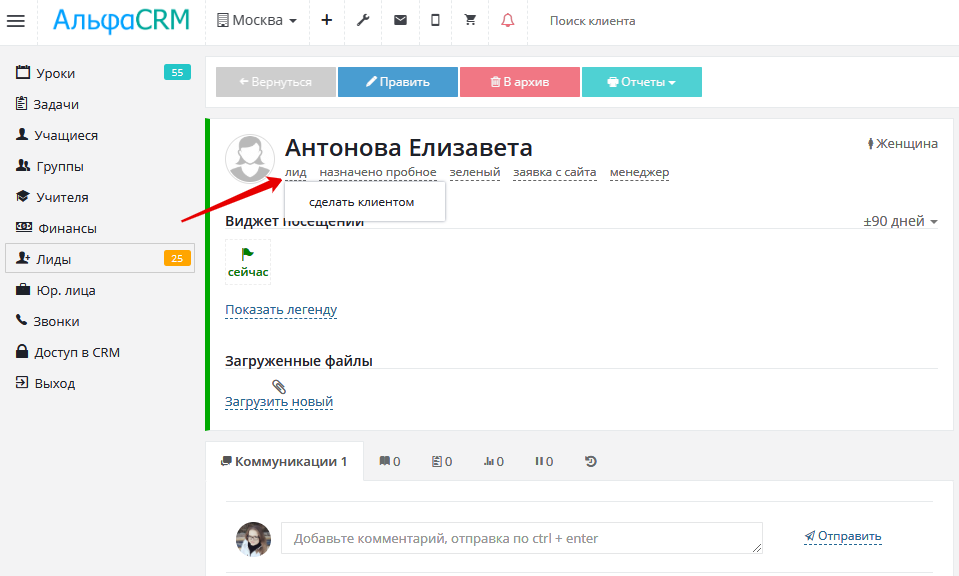Click the envelope mail icon in header
Screen dimensions: 959x576
399,21
